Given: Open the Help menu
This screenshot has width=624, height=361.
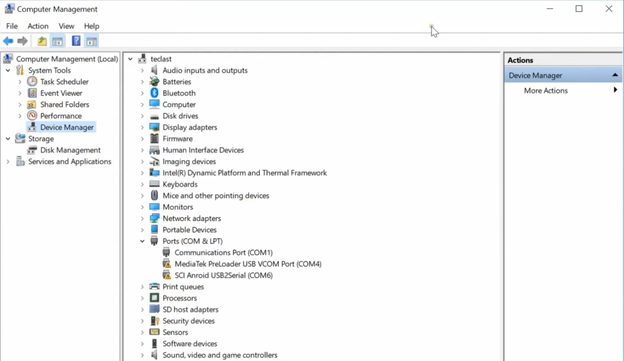Looking at the screenshot, I should (x=92, y=26).
